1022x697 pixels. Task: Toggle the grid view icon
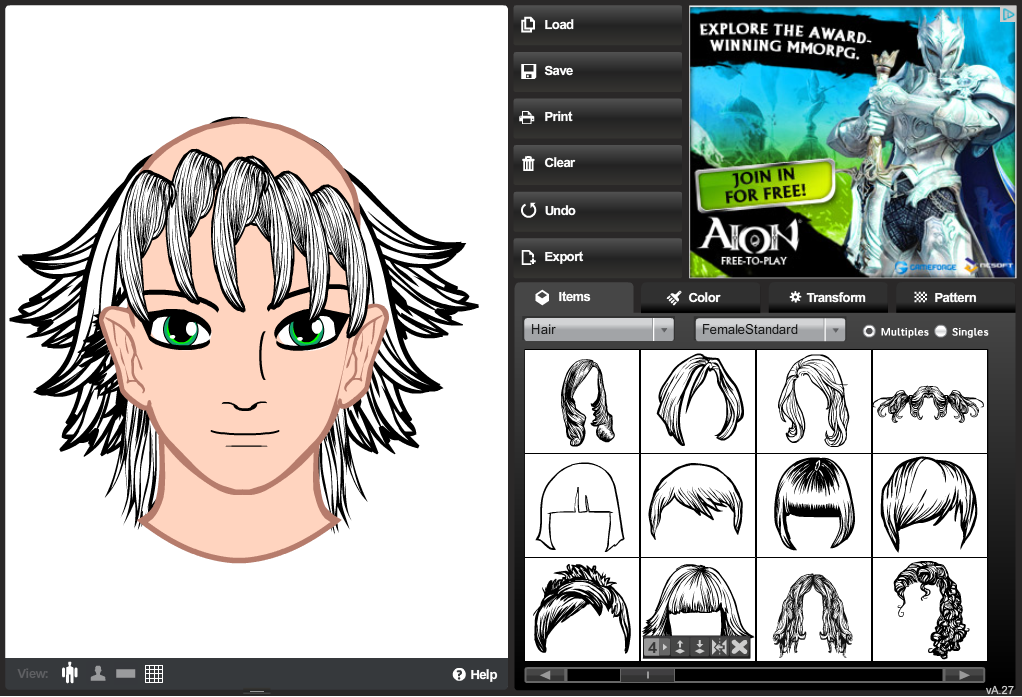coord(154,673)
